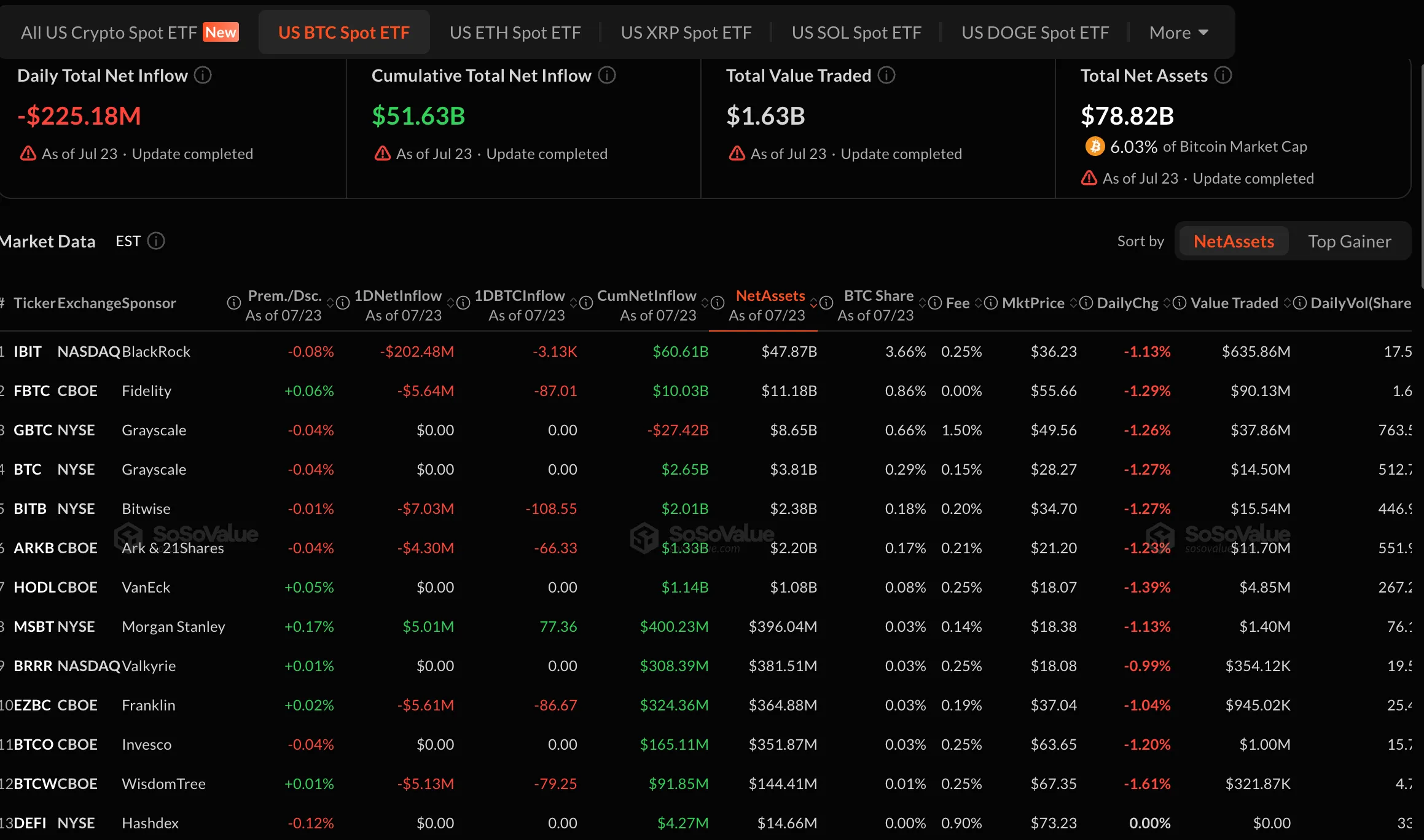Toggle the NetAssets column sort arrows
The height and width of the screenshot is (840, 1424).
click(813, 303)
